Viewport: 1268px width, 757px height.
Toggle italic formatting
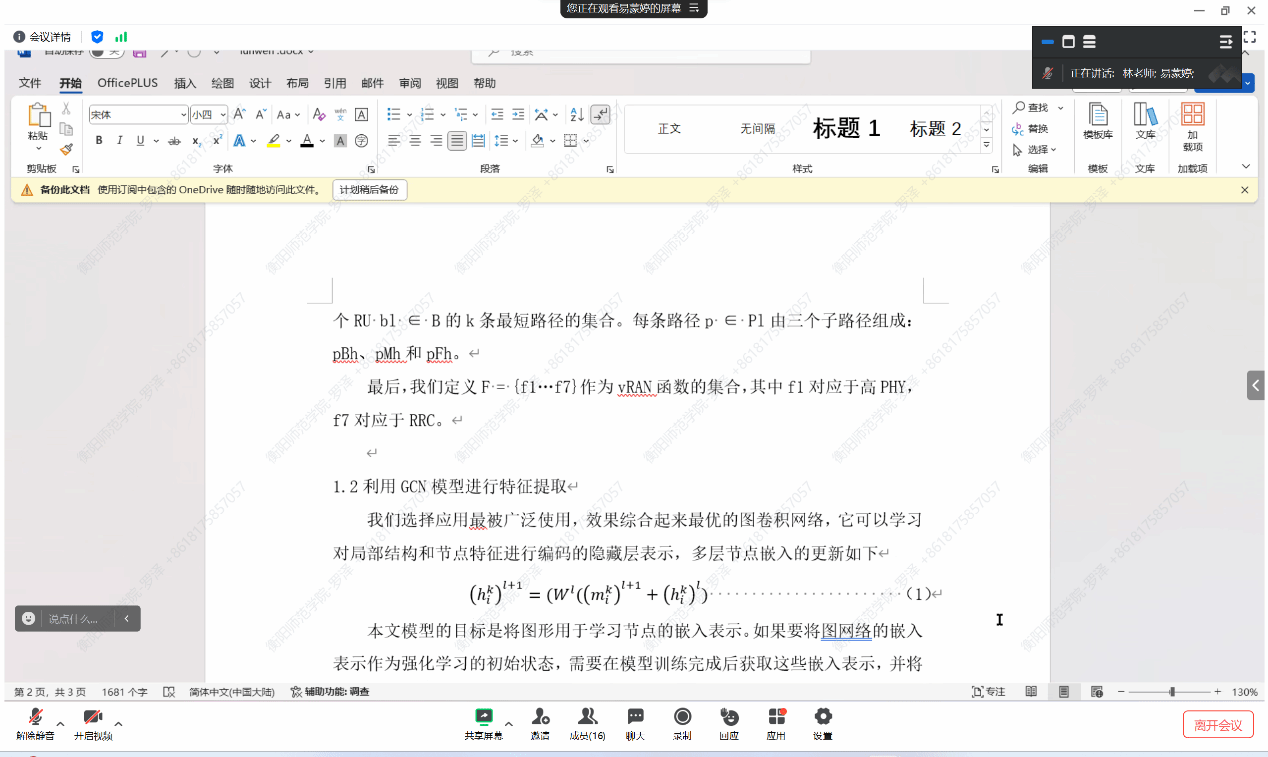[120, 141]
